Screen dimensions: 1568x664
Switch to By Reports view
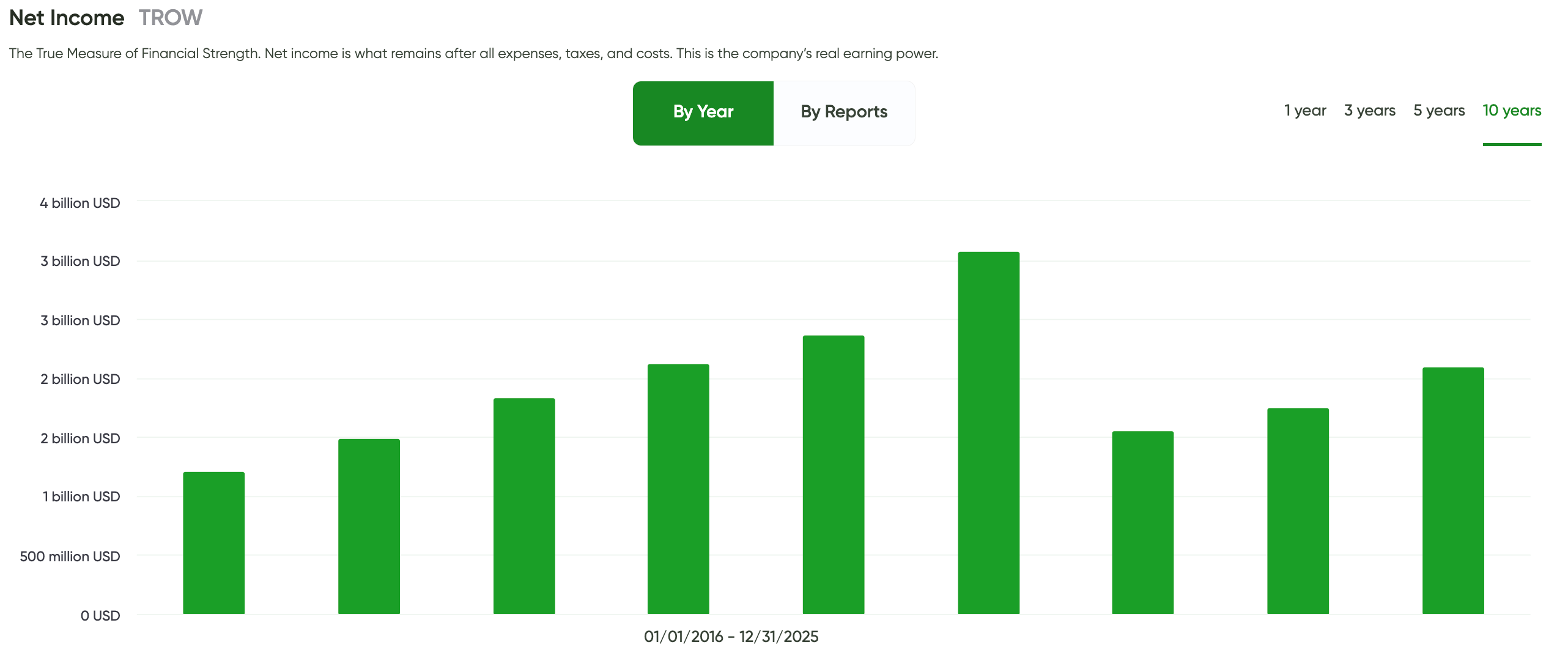coord(843,113)
